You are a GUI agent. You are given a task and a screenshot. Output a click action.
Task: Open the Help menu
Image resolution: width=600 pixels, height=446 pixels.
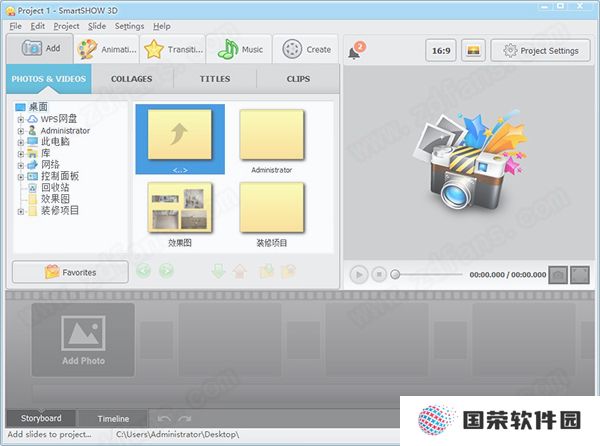pyautogui.click(x=162, y=26)
